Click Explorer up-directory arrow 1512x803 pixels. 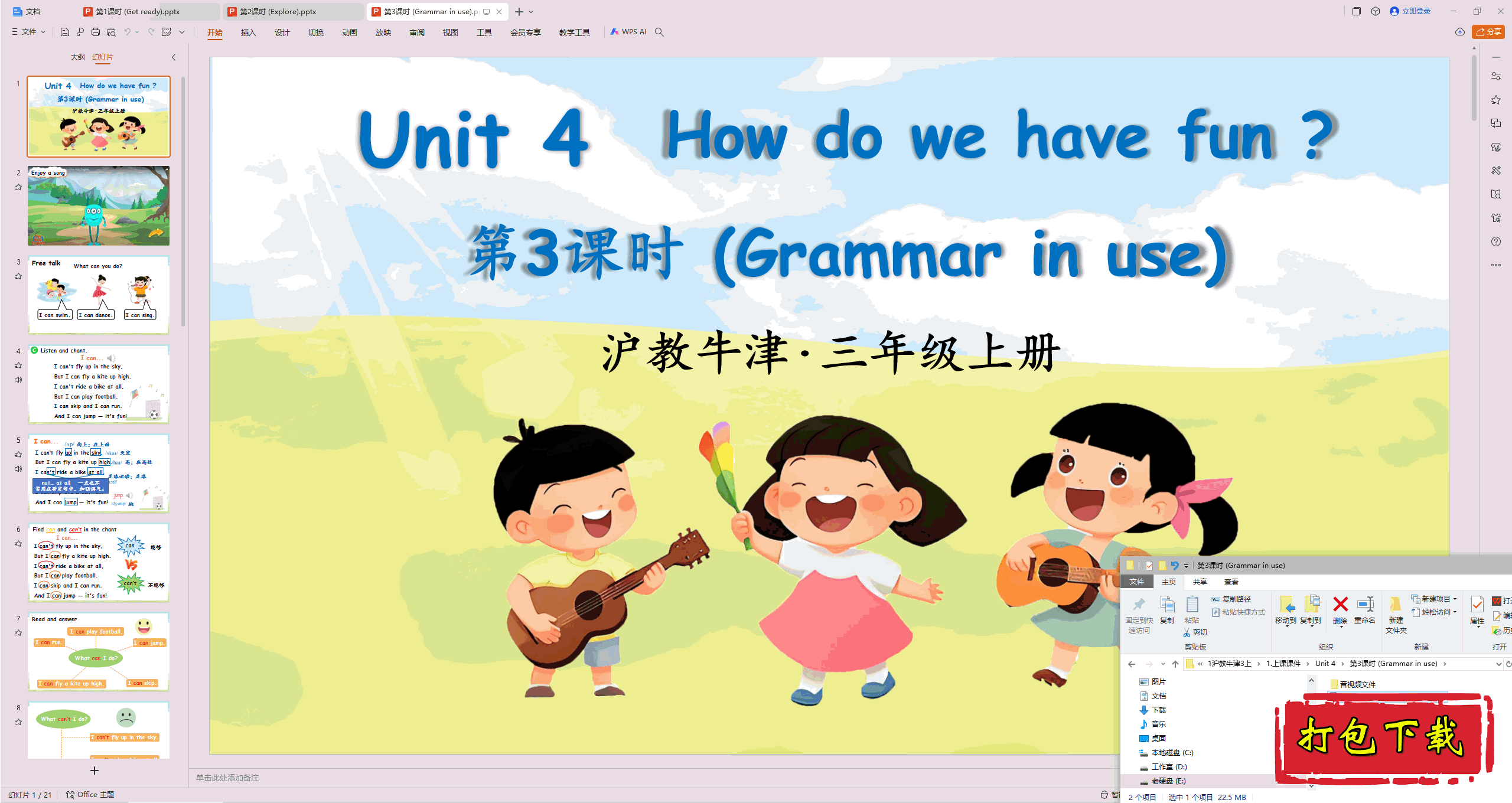pos(1175,664)
